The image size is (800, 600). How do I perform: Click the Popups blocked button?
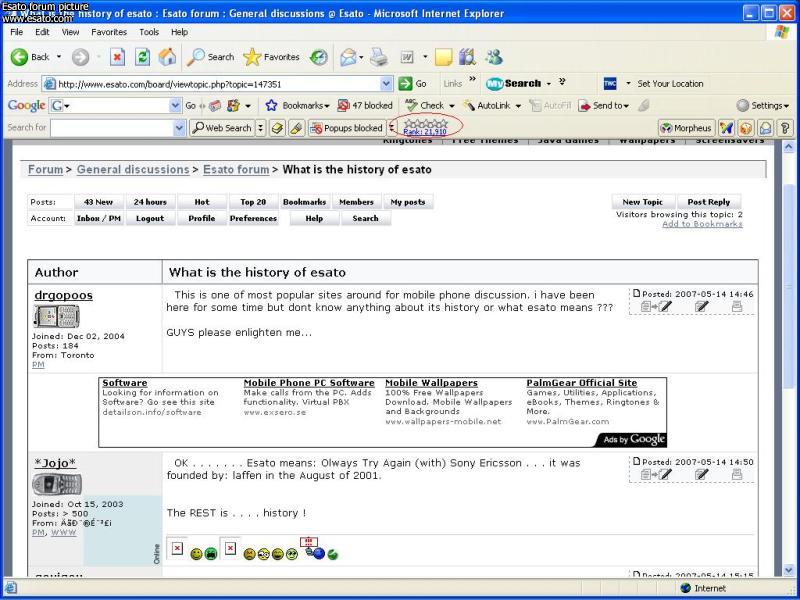[347, 128]
